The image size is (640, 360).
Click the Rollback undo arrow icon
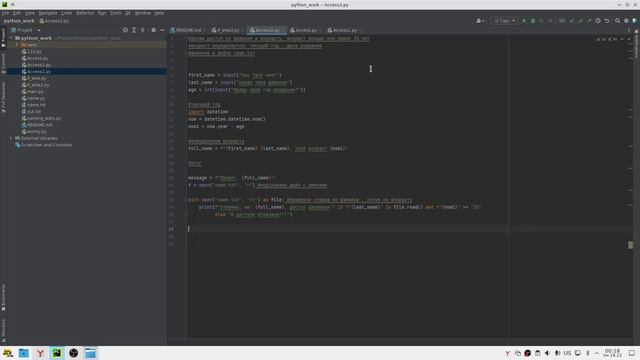pos(607,21)
